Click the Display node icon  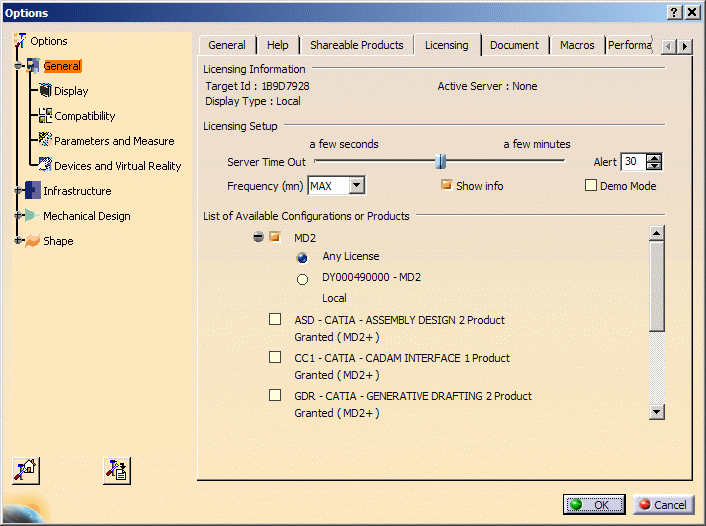tap(45, 91)
